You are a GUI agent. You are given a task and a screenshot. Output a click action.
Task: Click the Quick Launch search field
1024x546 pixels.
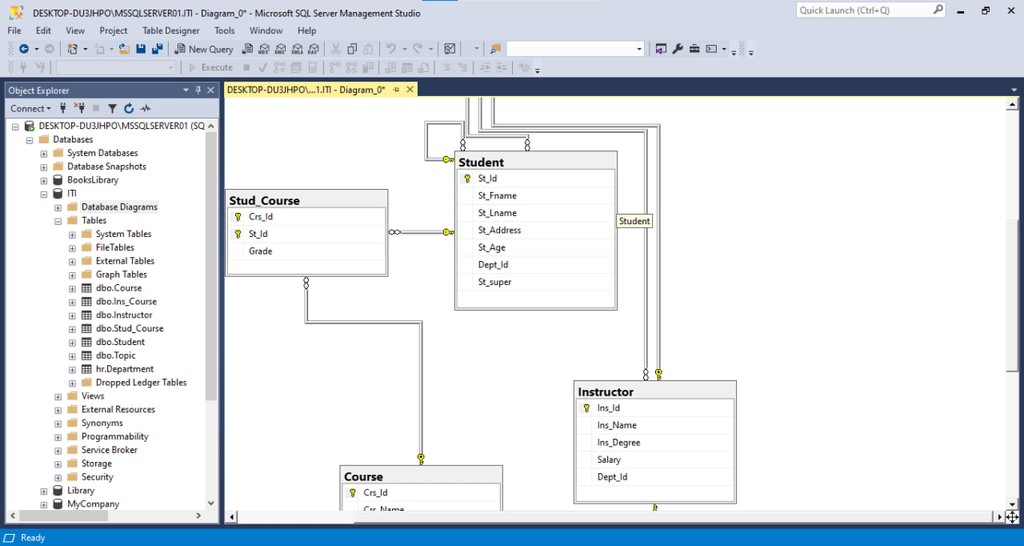tap(863, 10)
